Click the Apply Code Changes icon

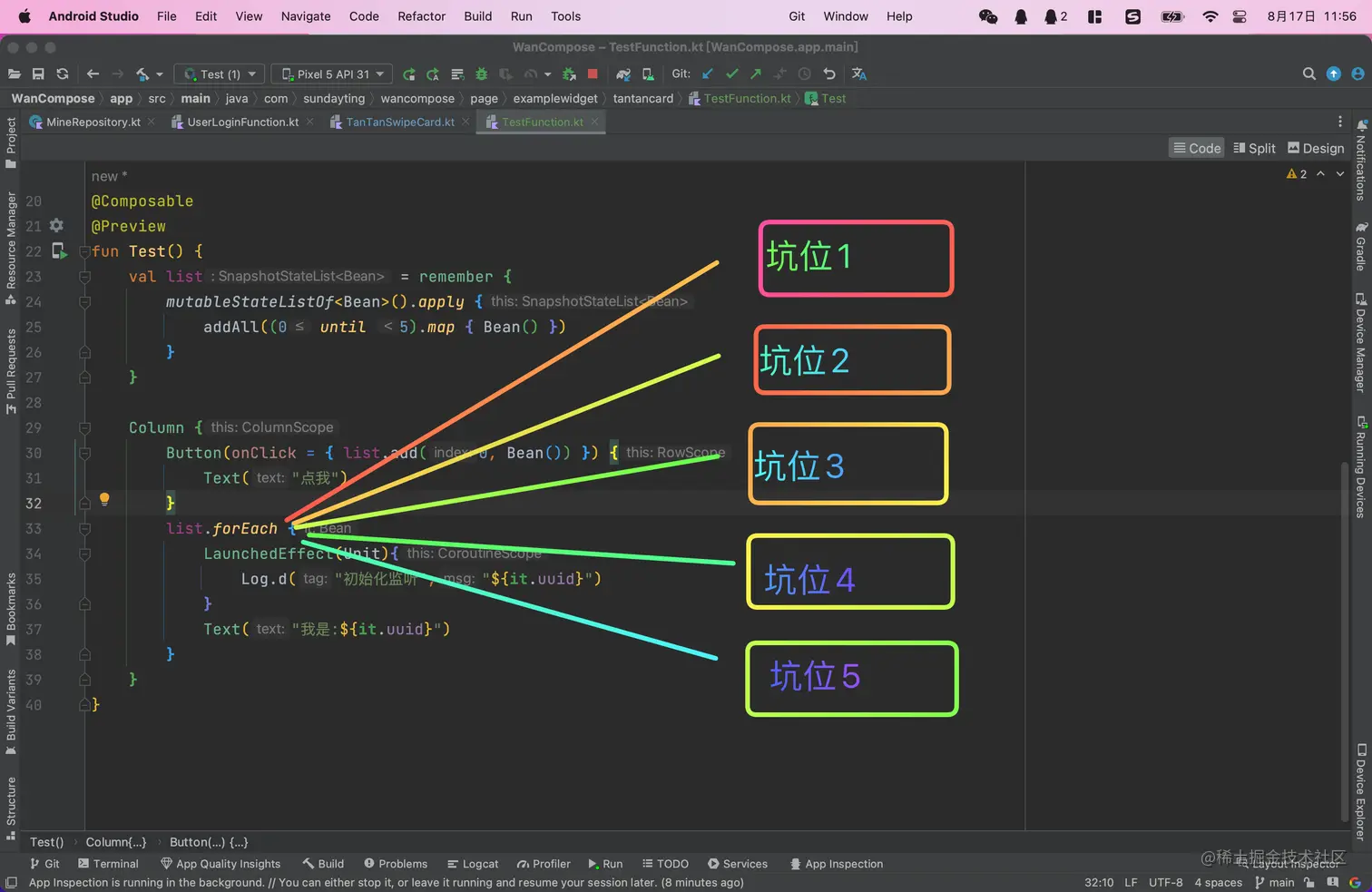[x=457, y=74]
